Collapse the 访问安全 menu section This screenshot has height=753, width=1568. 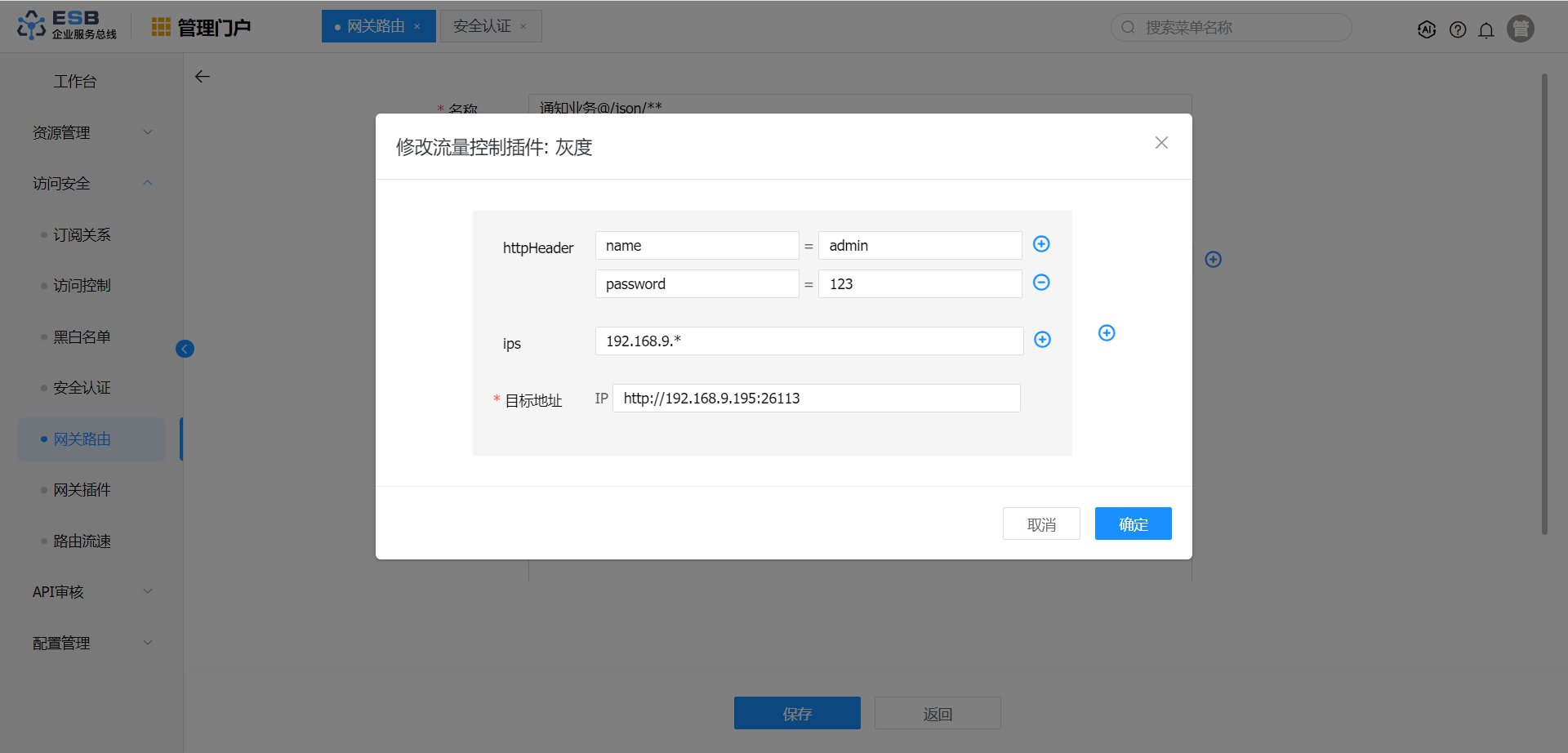[x=91, y=183]
